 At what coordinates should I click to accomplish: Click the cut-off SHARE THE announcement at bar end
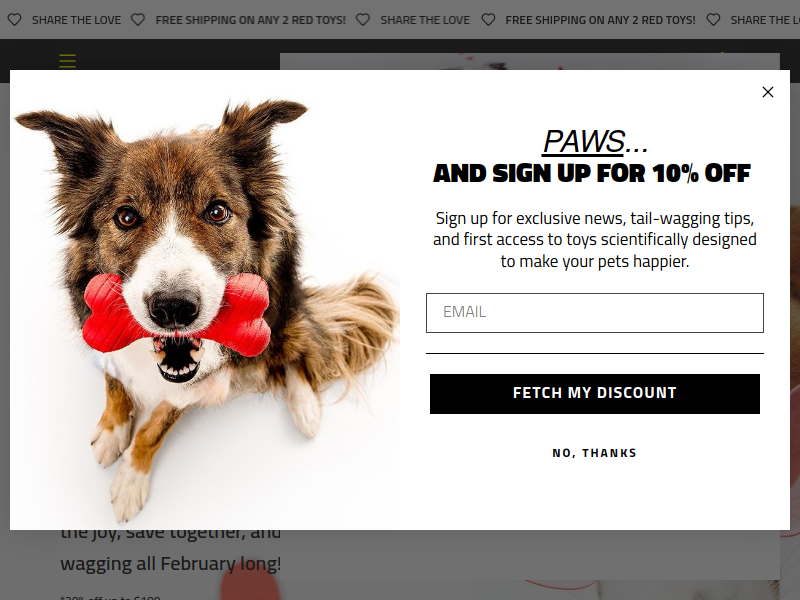click(x=765, y=20)
